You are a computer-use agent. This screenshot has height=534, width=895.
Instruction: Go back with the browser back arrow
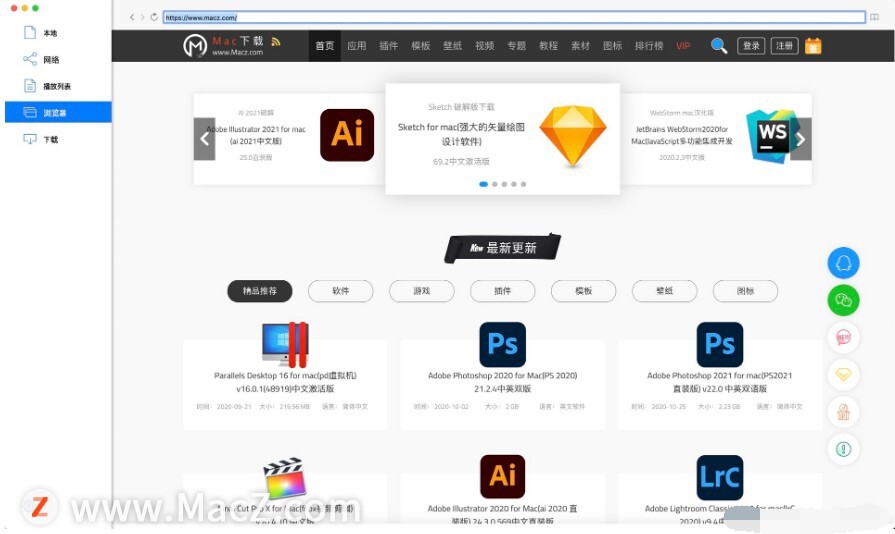pyautogui.click(x=132, y=17)
